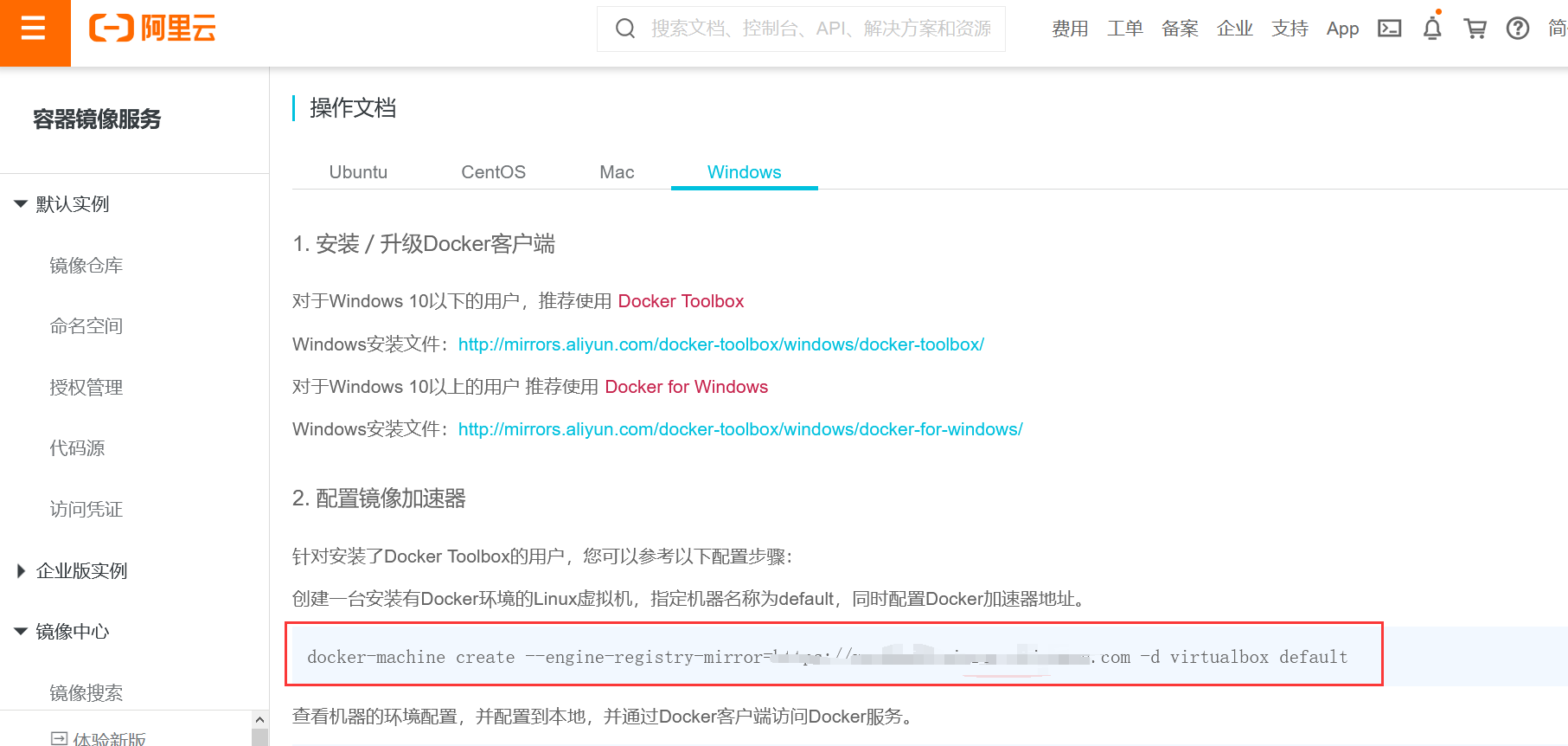The height and width of the screenshot is (746, 1568).
Task: Click the 体验新版 icon
Action: click(x=59, y=738)
